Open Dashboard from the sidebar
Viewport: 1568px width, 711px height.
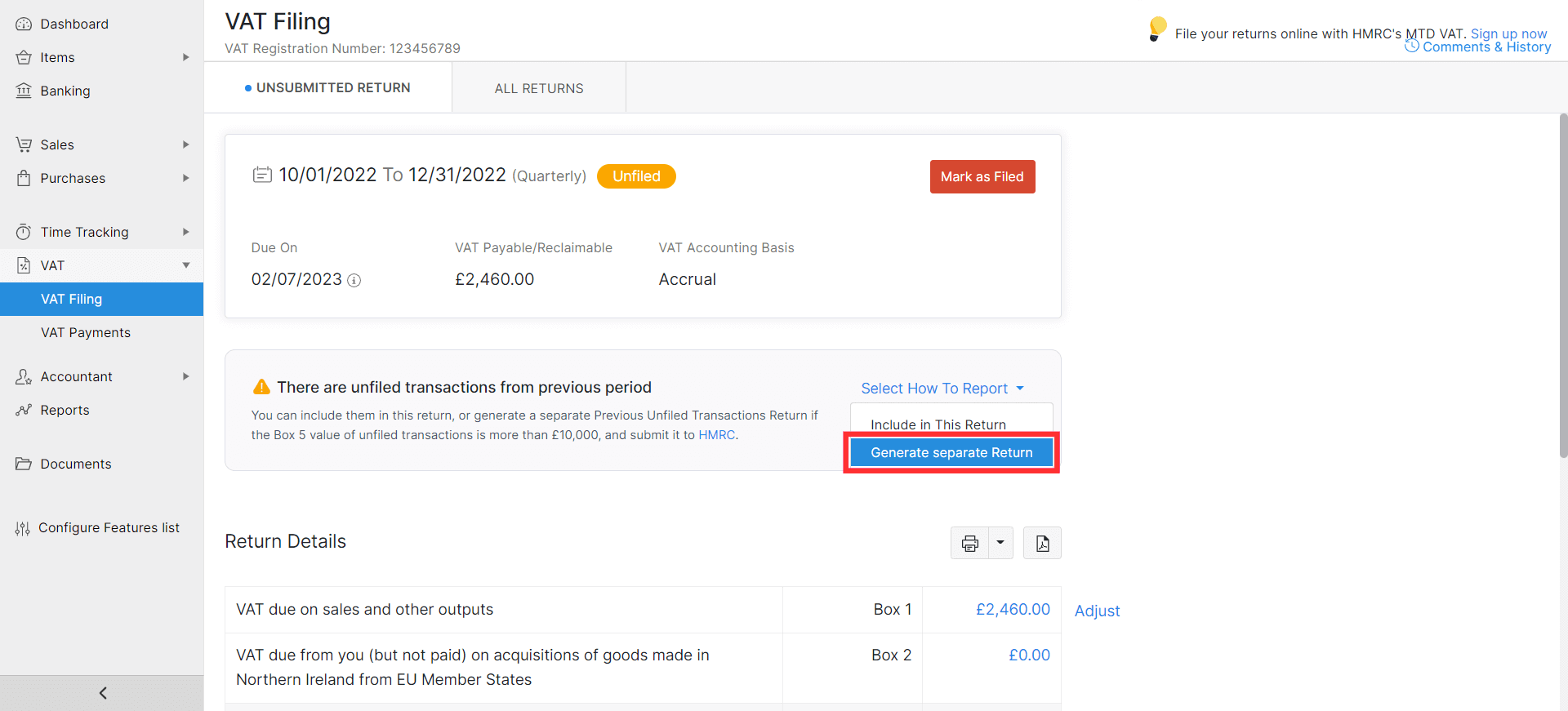[x=74, y=24]
